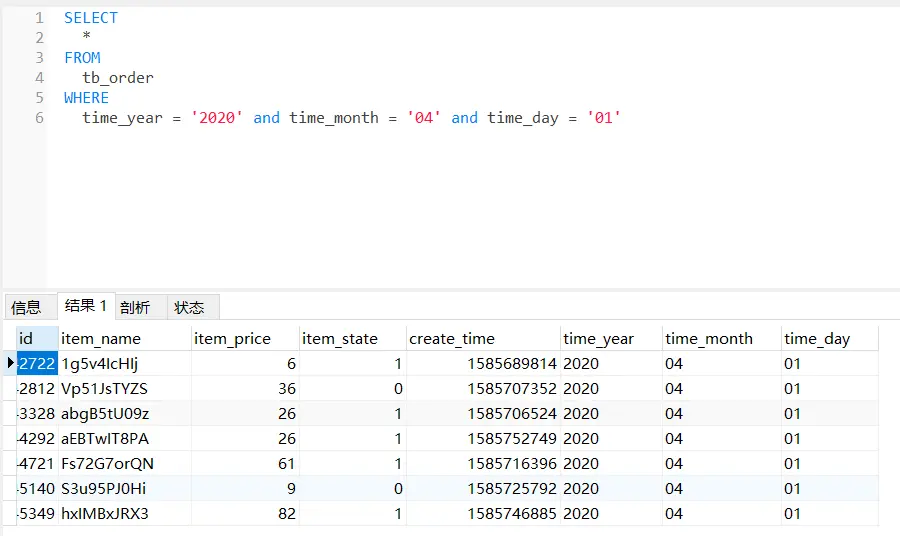Click the time_year column header
Viewport: 900px width, 536px height.
(x=598, y=338)
